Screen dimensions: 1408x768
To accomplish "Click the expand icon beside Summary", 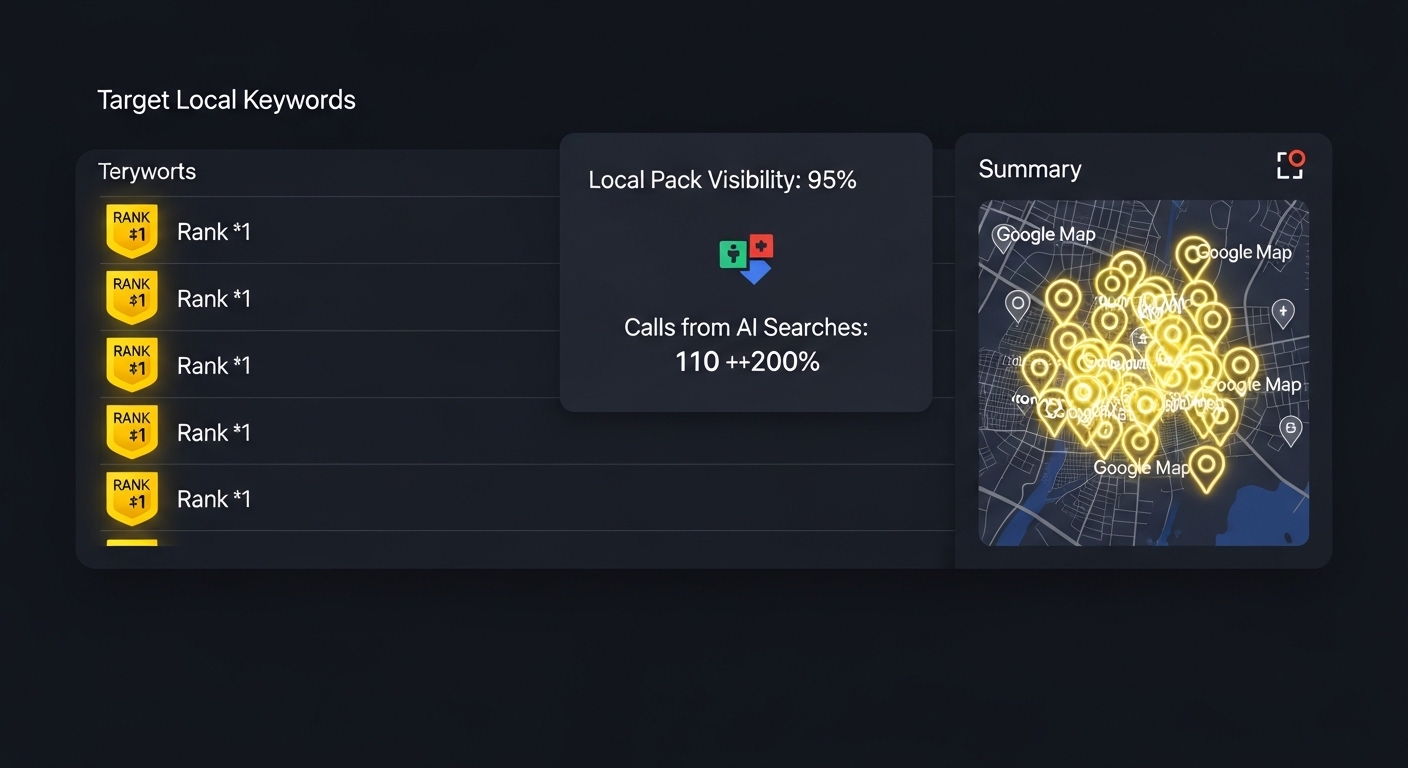I will click(x=1290, y=165).
